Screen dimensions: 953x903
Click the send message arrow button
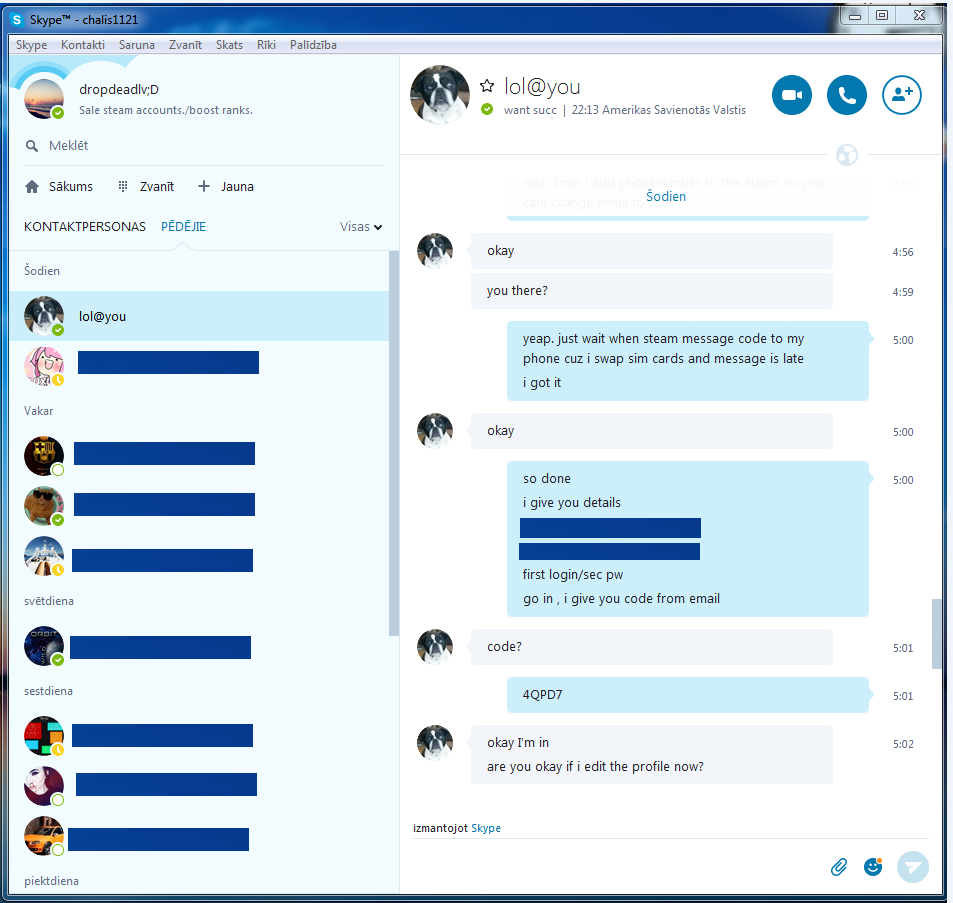913,867
